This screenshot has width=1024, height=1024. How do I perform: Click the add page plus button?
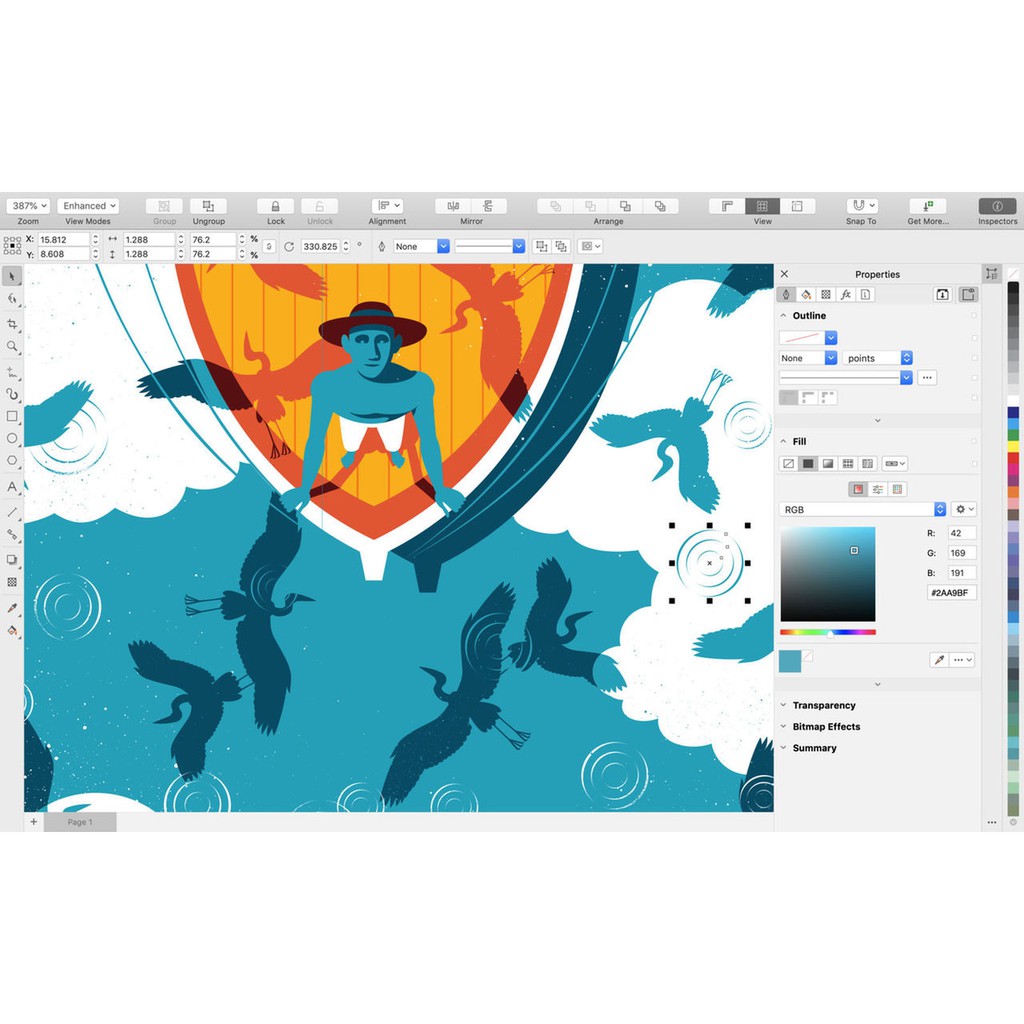pos(33,822)
